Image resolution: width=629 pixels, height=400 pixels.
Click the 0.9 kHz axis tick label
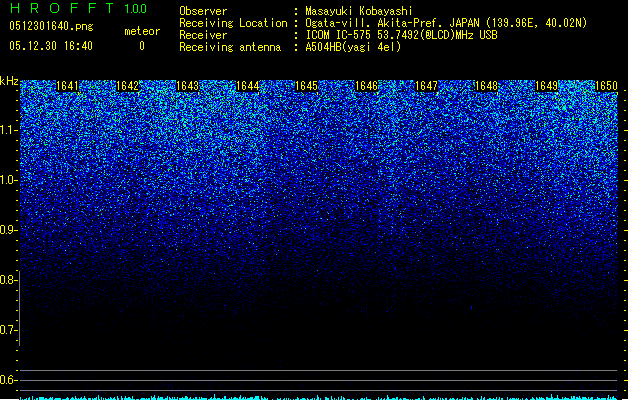click(x=8, y=230)
